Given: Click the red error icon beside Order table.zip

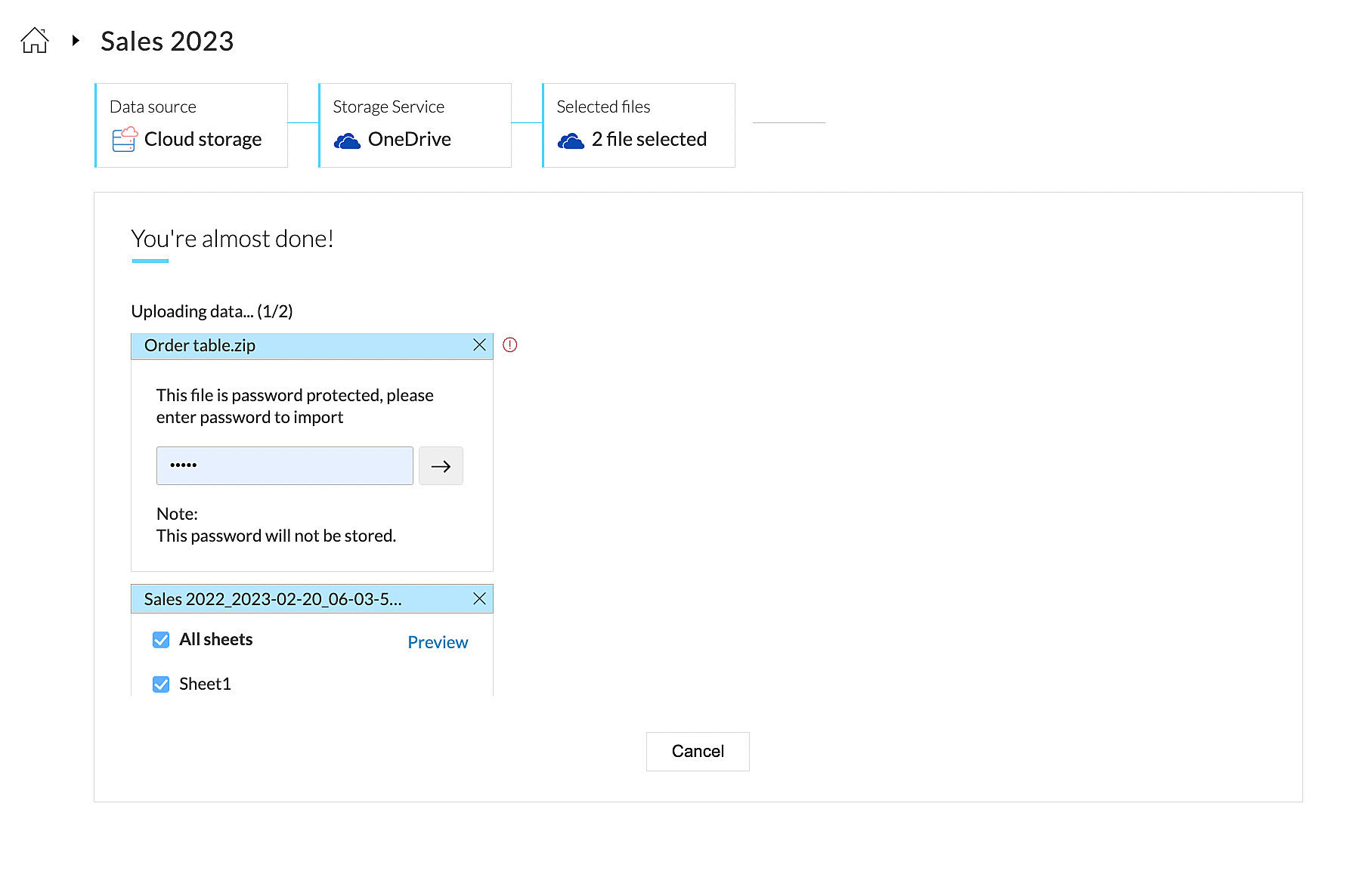Looking at the screenshot, I should (510, 345).
